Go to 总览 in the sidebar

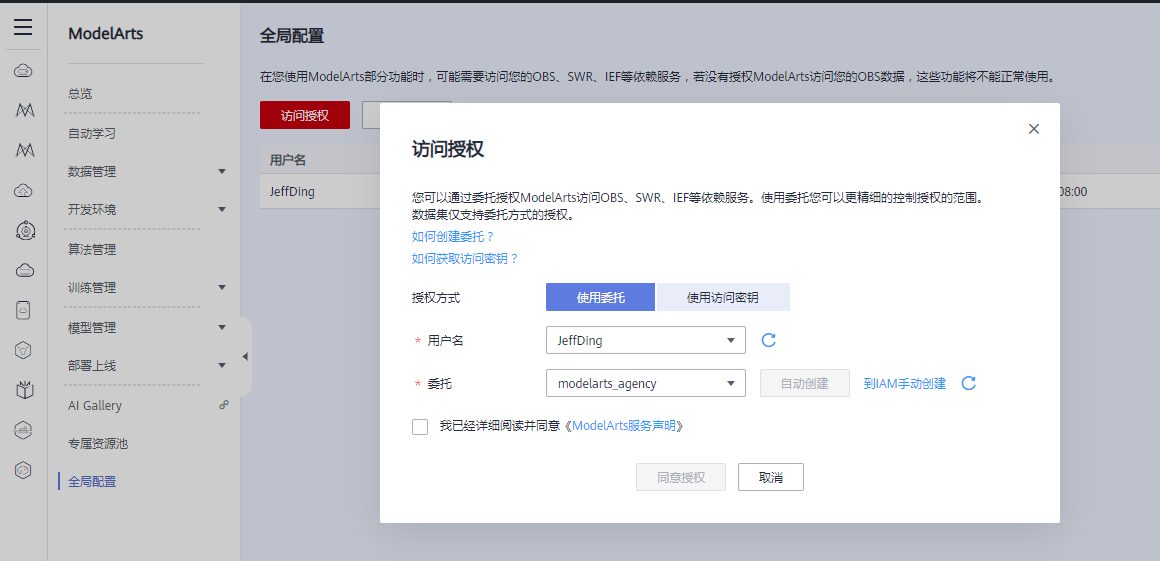pyautogui.click(x=80, y=94)
